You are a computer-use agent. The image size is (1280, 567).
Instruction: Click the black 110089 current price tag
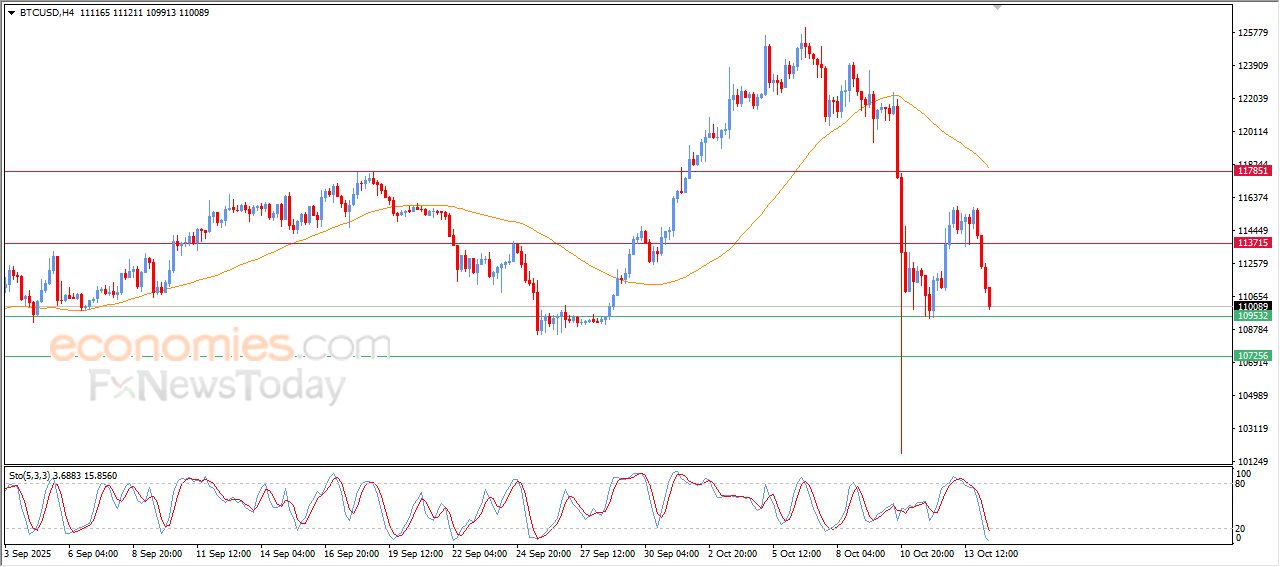coord(1253,306)
